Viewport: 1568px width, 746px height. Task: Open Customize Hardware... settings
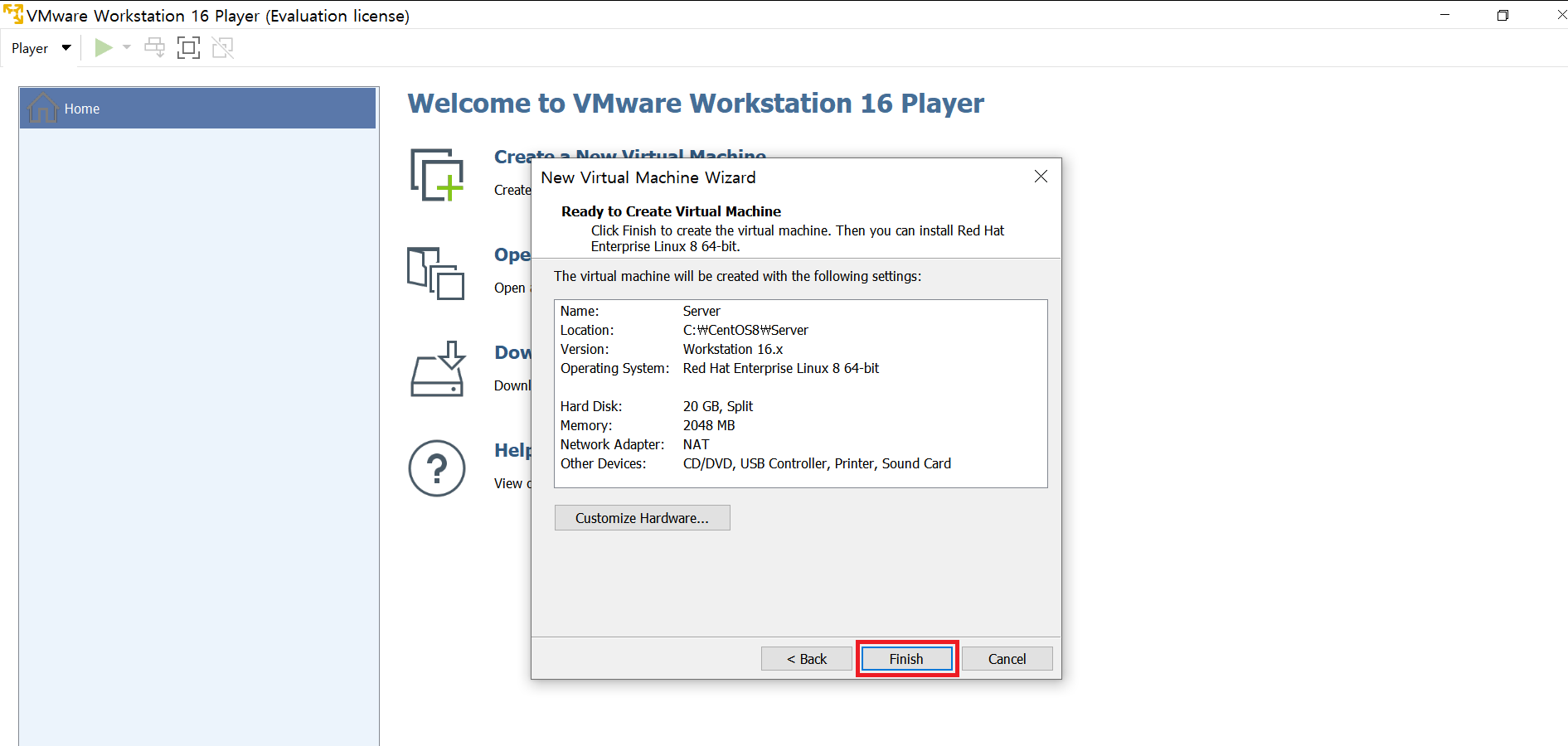(643, 518)
